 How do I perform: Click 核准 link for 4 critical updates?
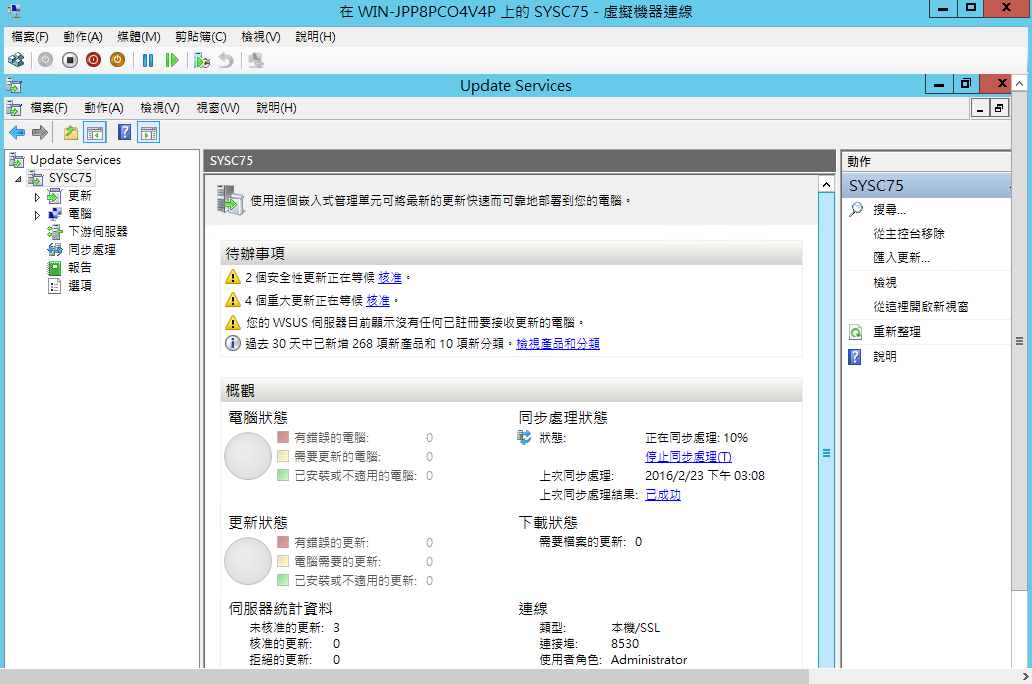coord(378,301)
